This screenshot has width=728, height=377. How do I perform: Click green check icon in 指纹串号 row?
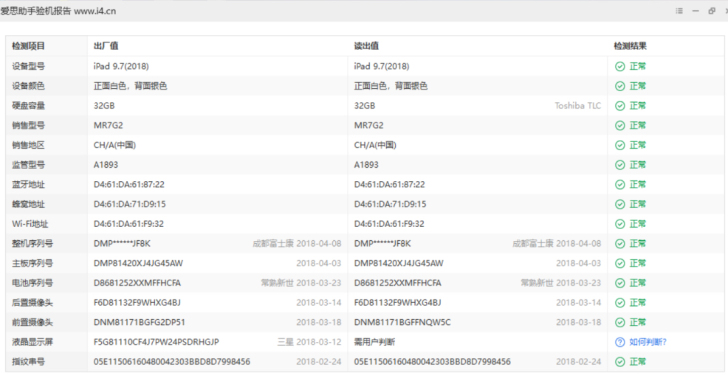[620, 362]
